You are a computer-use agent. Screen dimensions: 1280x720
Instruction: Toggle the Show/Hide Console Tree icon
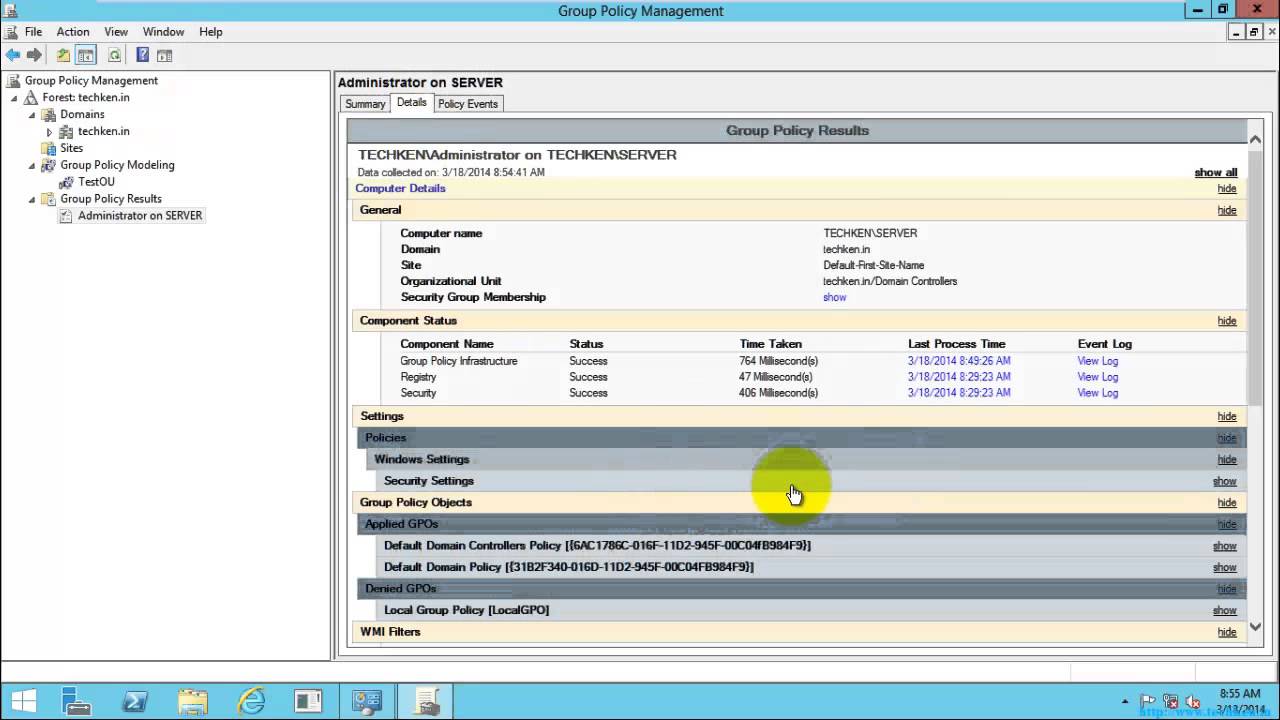tap(86, 56)
